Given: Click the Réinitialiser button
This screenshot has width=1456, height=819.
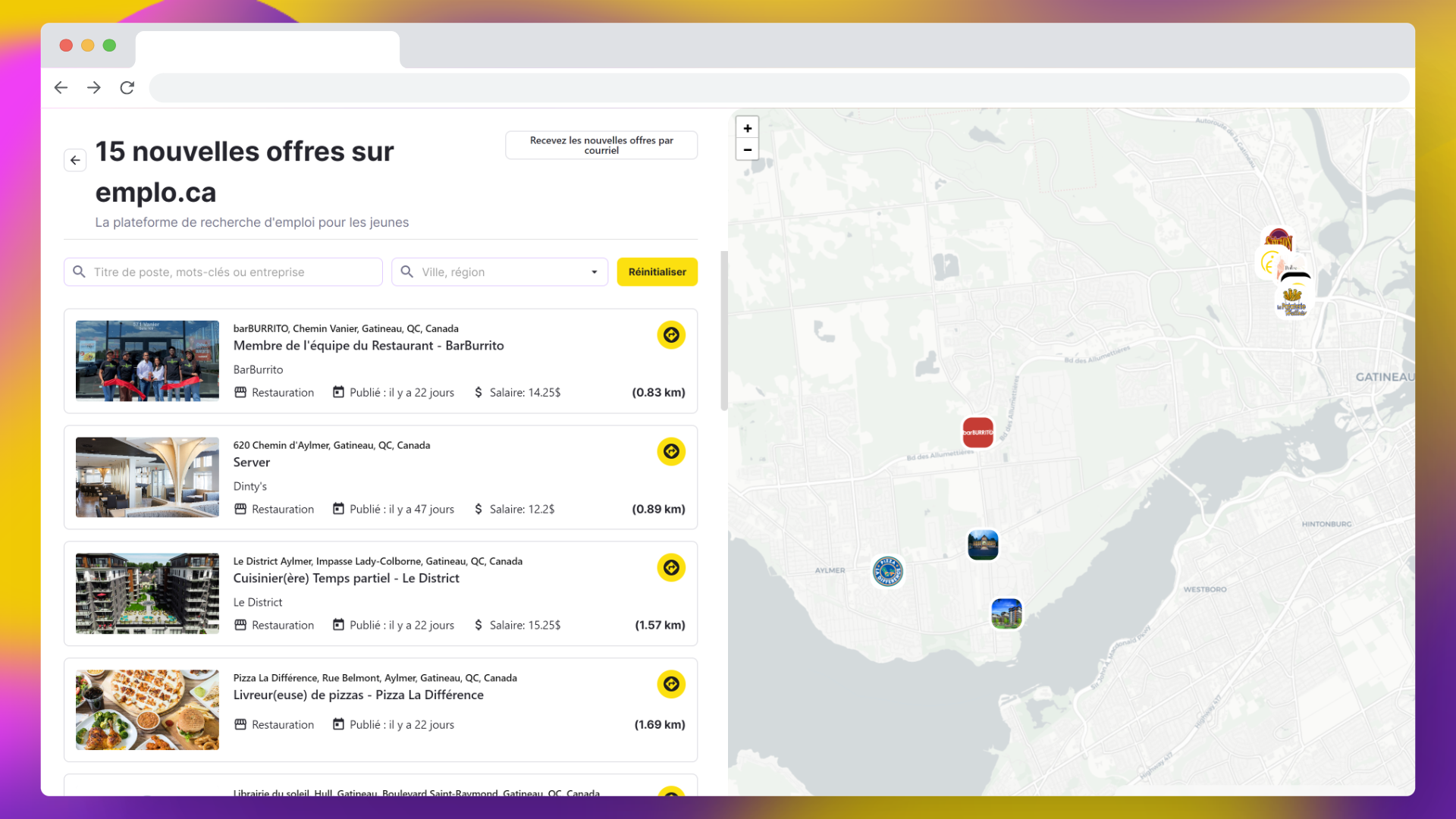Looking at the screenshot, I should [x=657, y=272].
